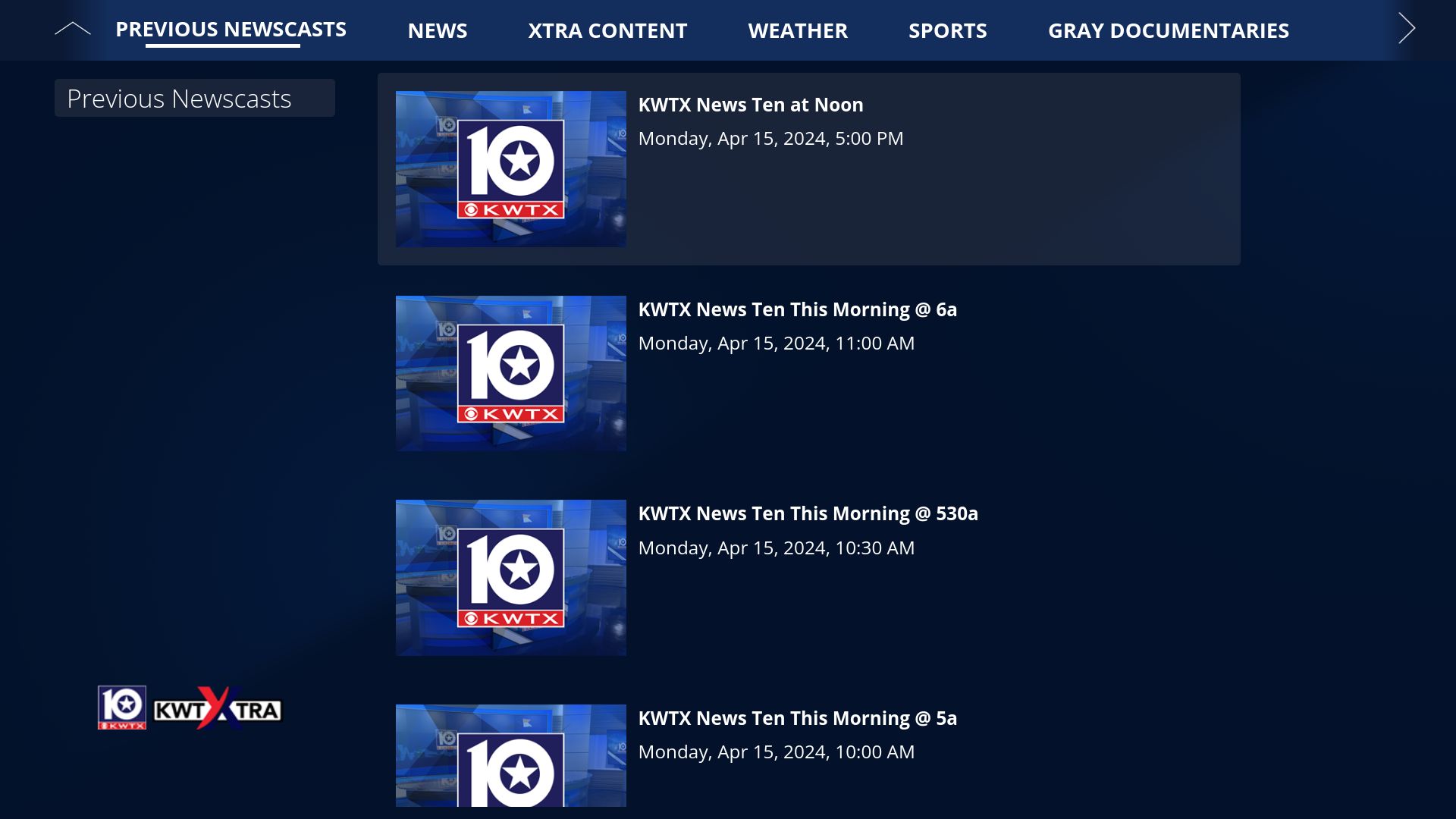This screenshot has width=1456, height=819.
Task: Select the This Morning @ 5a video thumbnail
Action: pos(510,758)
